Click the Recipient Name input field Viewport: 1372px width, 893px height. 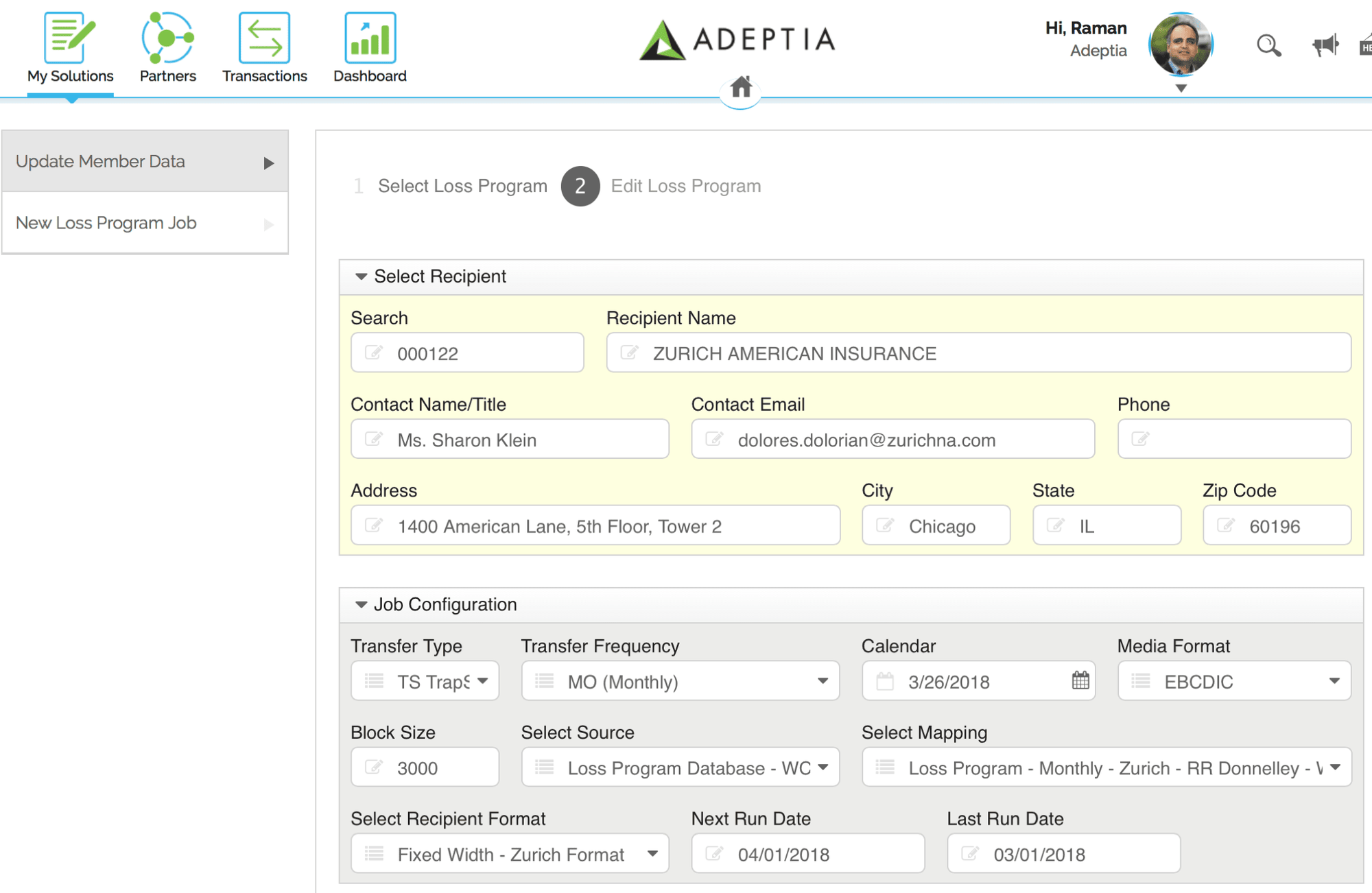pos(978,353)
